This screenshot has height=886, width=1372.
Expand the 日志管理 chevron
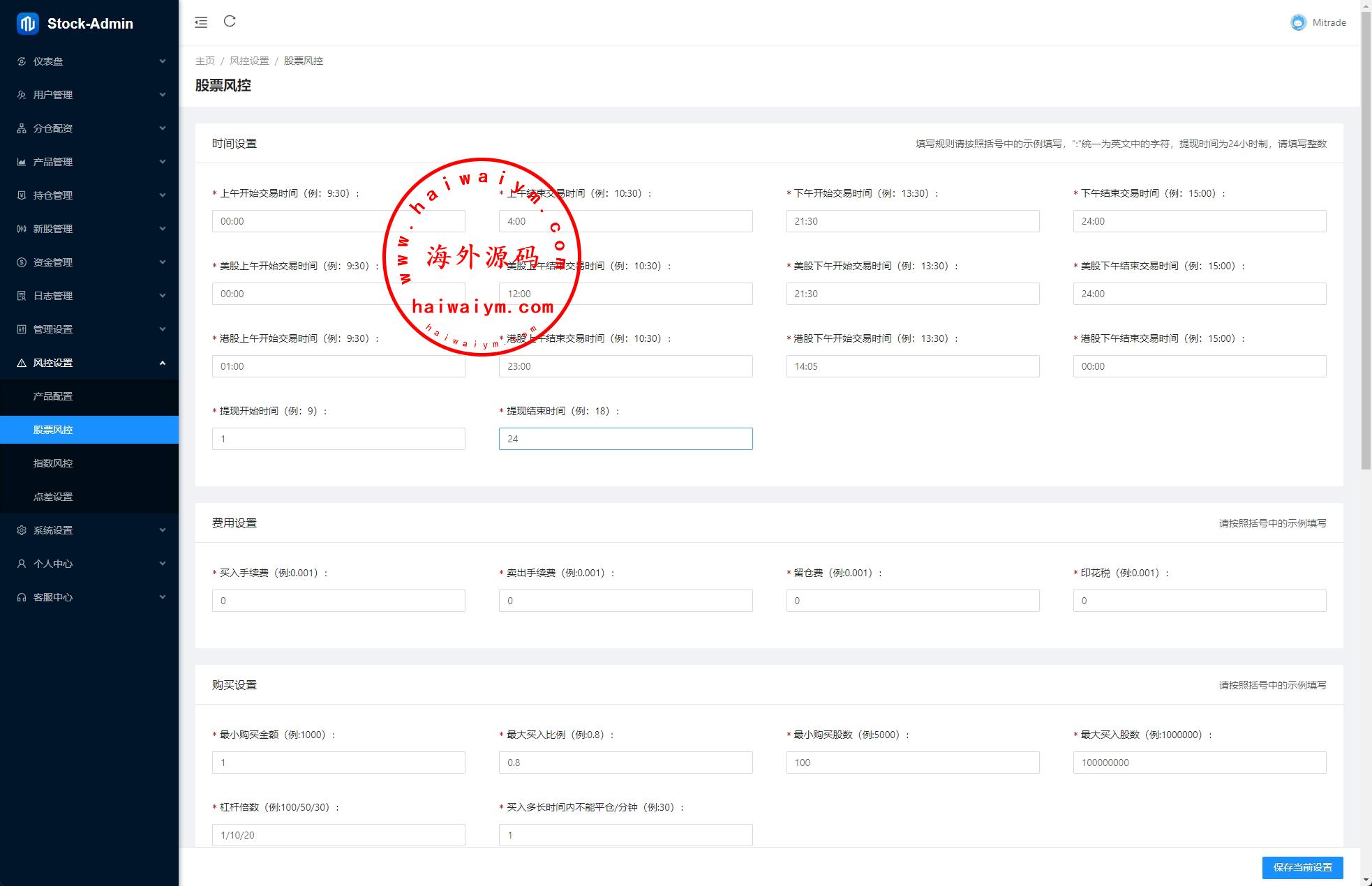(x=163, y=296)
